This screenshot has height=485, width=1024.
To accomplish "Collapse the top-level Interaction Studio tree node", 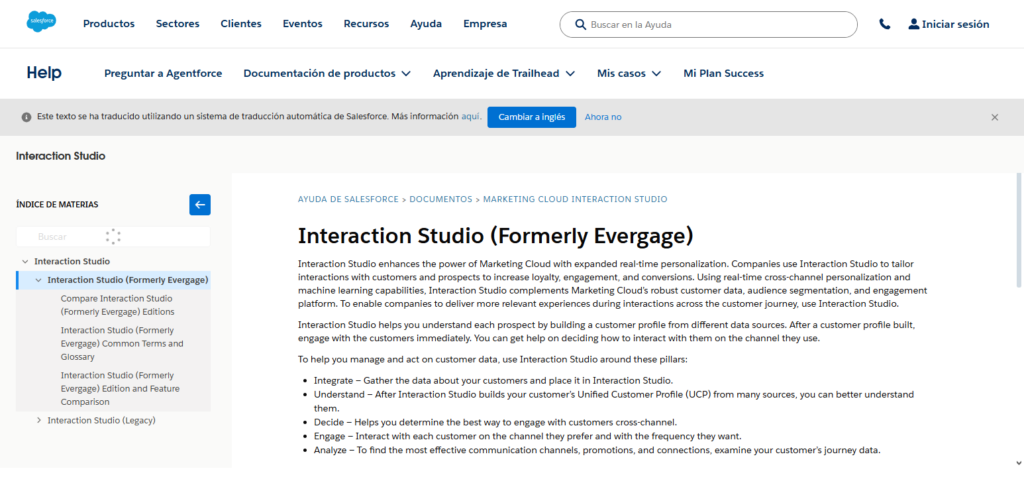I will click(25, 261).
